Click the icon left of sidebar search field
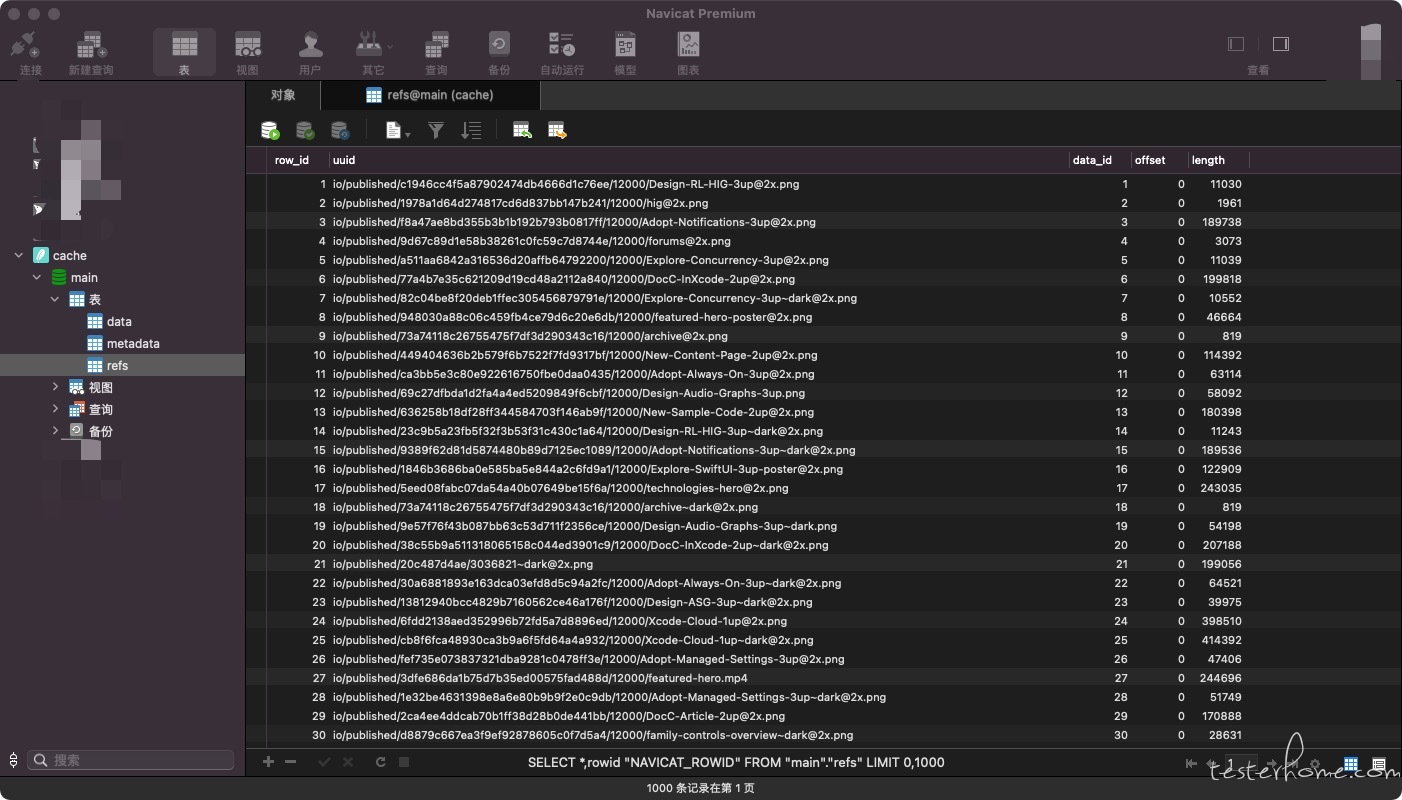 [13, 760]
